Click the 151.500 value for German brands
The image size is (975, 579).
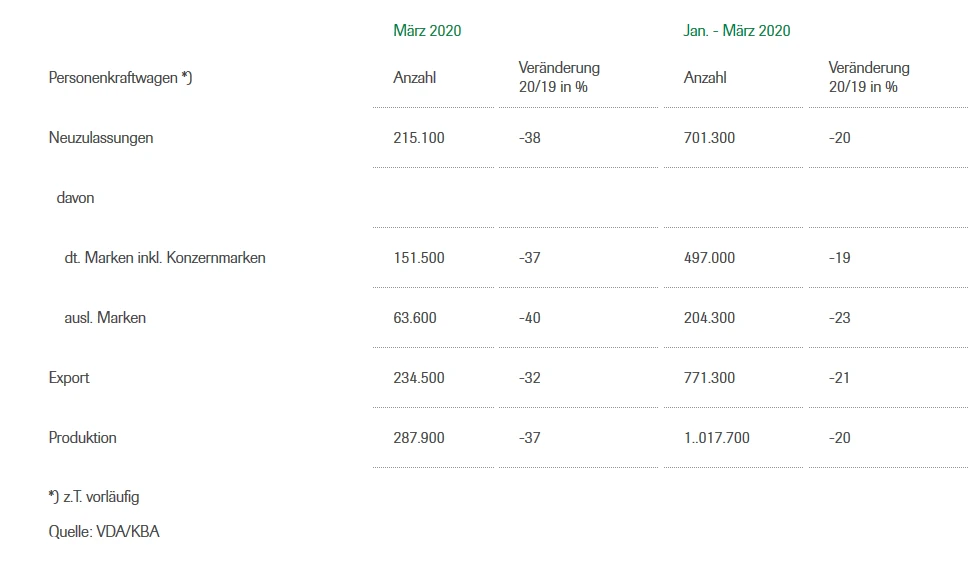coord(419,258)
